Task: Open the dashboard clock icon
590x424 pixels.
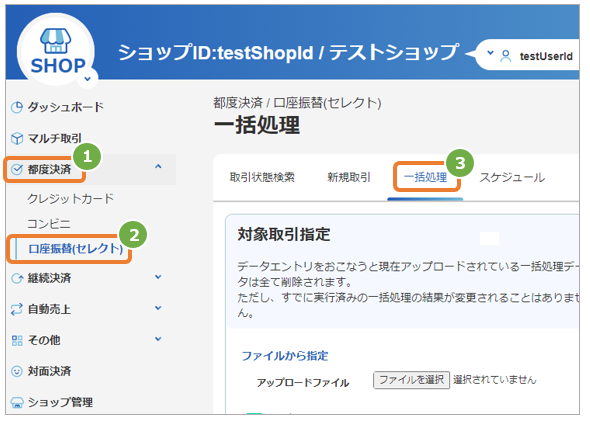Action: 17,107
